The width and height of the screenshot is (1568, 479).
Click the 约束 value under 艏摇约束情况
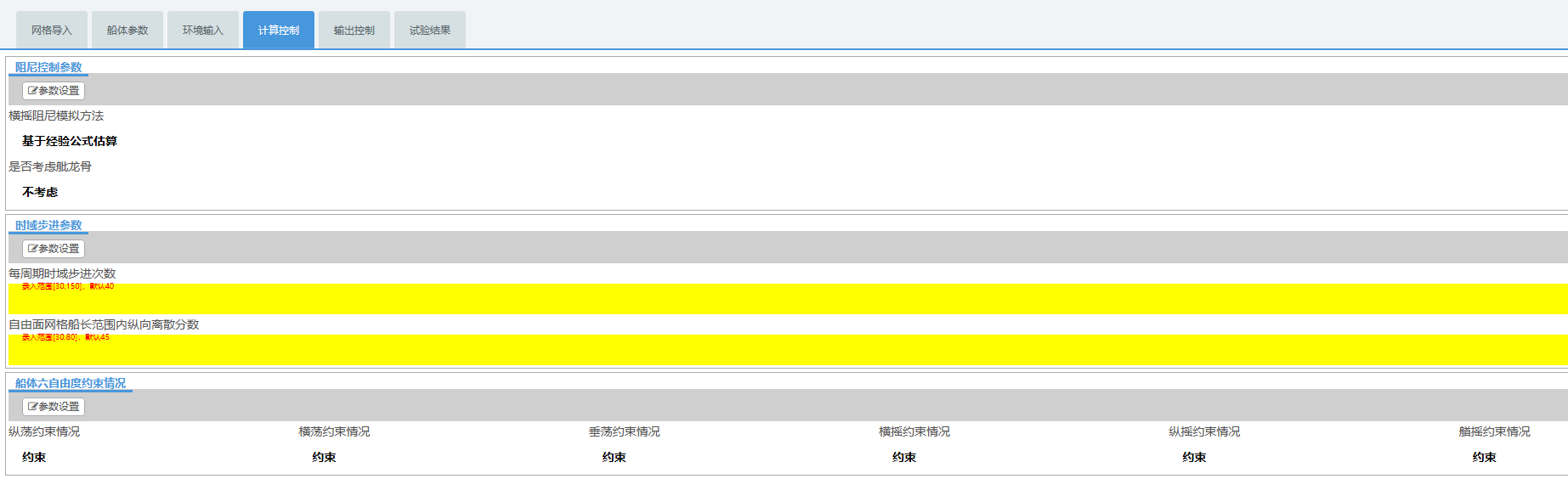tap(1485, 457)
